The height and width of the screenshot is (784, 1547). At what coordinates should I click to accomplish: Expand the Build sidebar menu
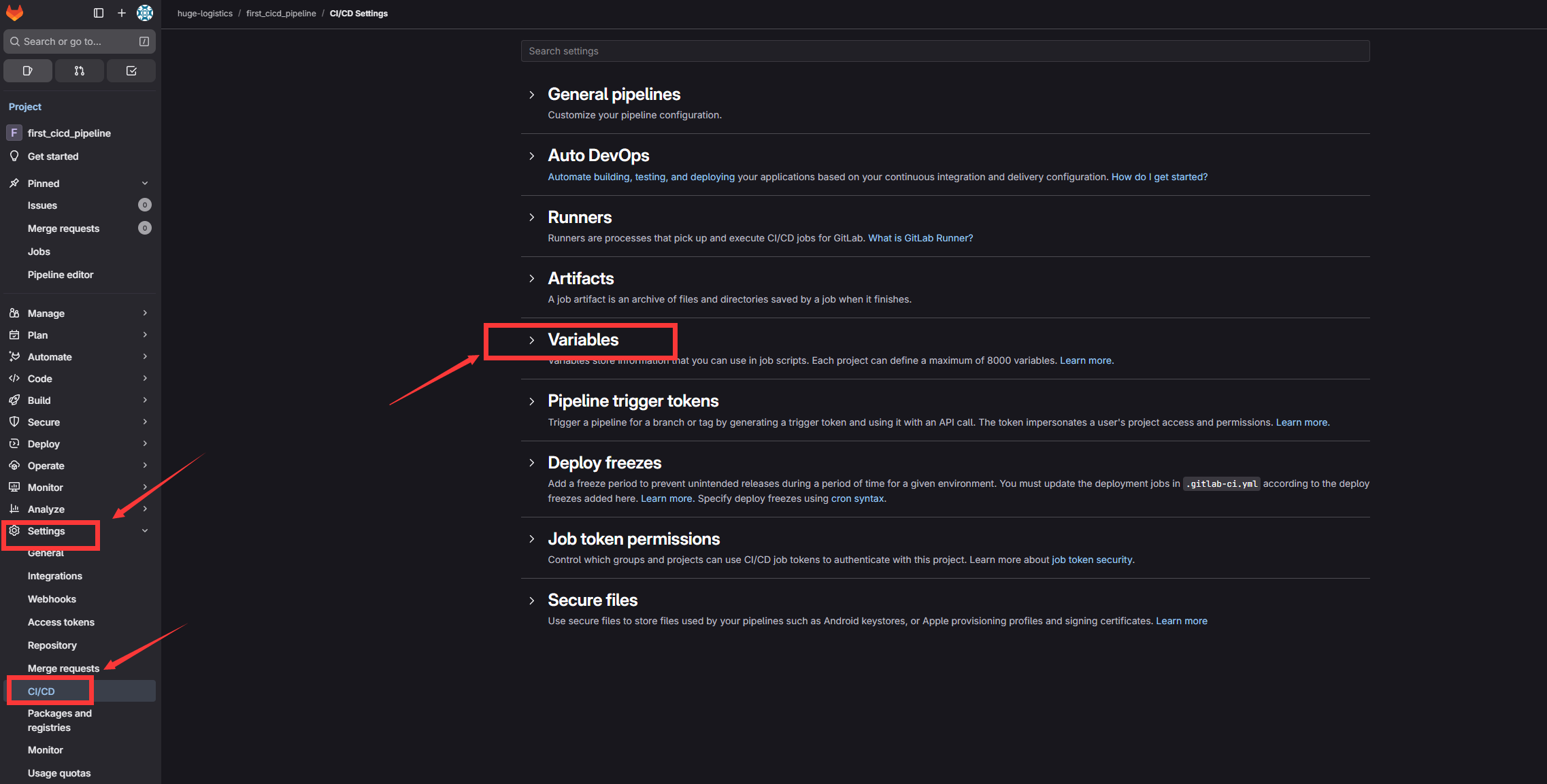39,400
